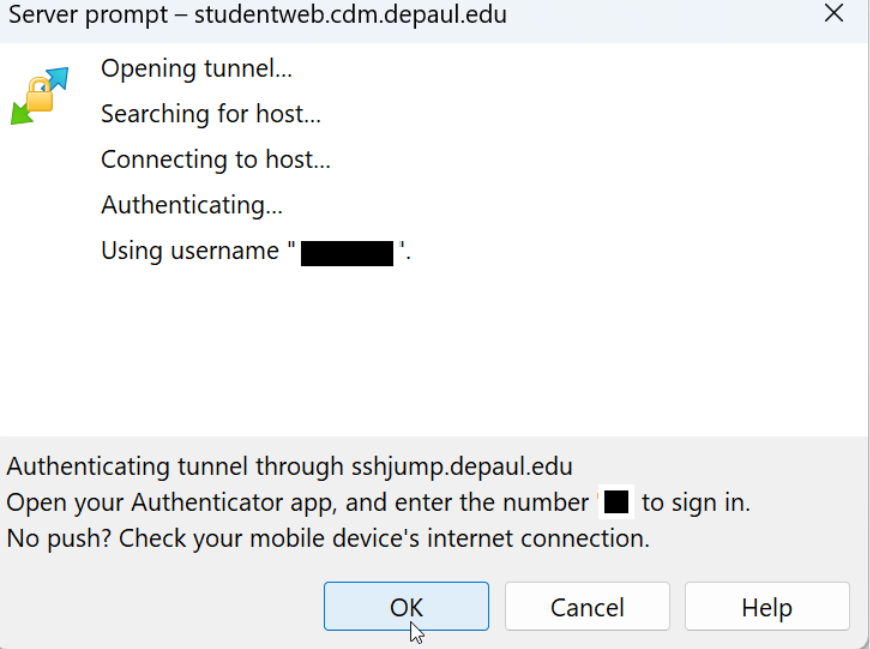Select the "Connecting to host..." log entry
Screen dimensions: 870x649
tap(215, 159)
